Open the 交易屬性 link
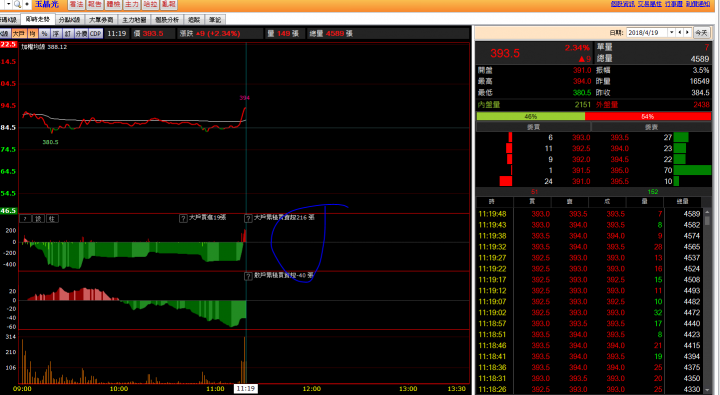The image size is (720, 395). pyautogui.click(x=649, y=4)
